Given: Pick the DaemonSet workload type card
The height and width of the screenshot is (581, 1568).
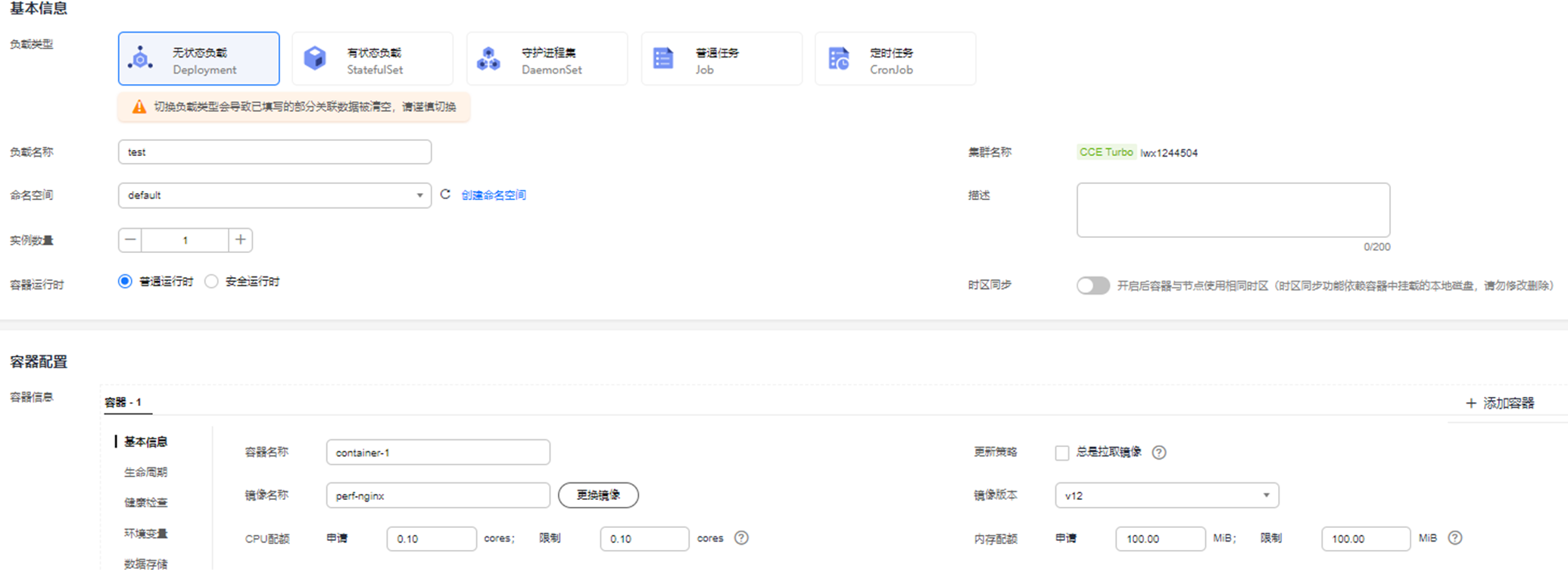Looking at the screenshot, I should coord(547,59).
